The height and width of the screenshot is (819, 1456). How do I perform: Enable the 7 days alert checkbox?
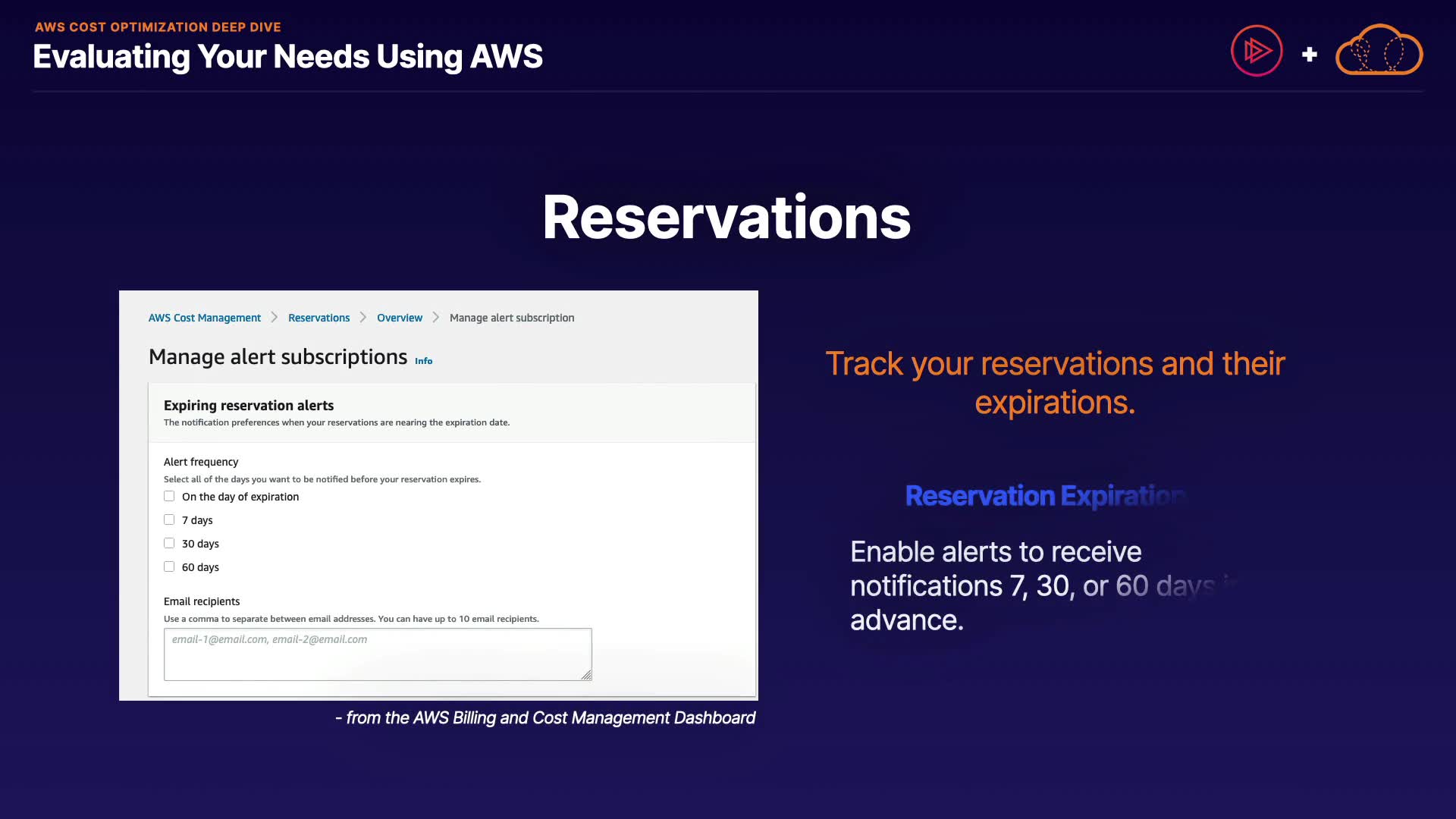(169, 519)
